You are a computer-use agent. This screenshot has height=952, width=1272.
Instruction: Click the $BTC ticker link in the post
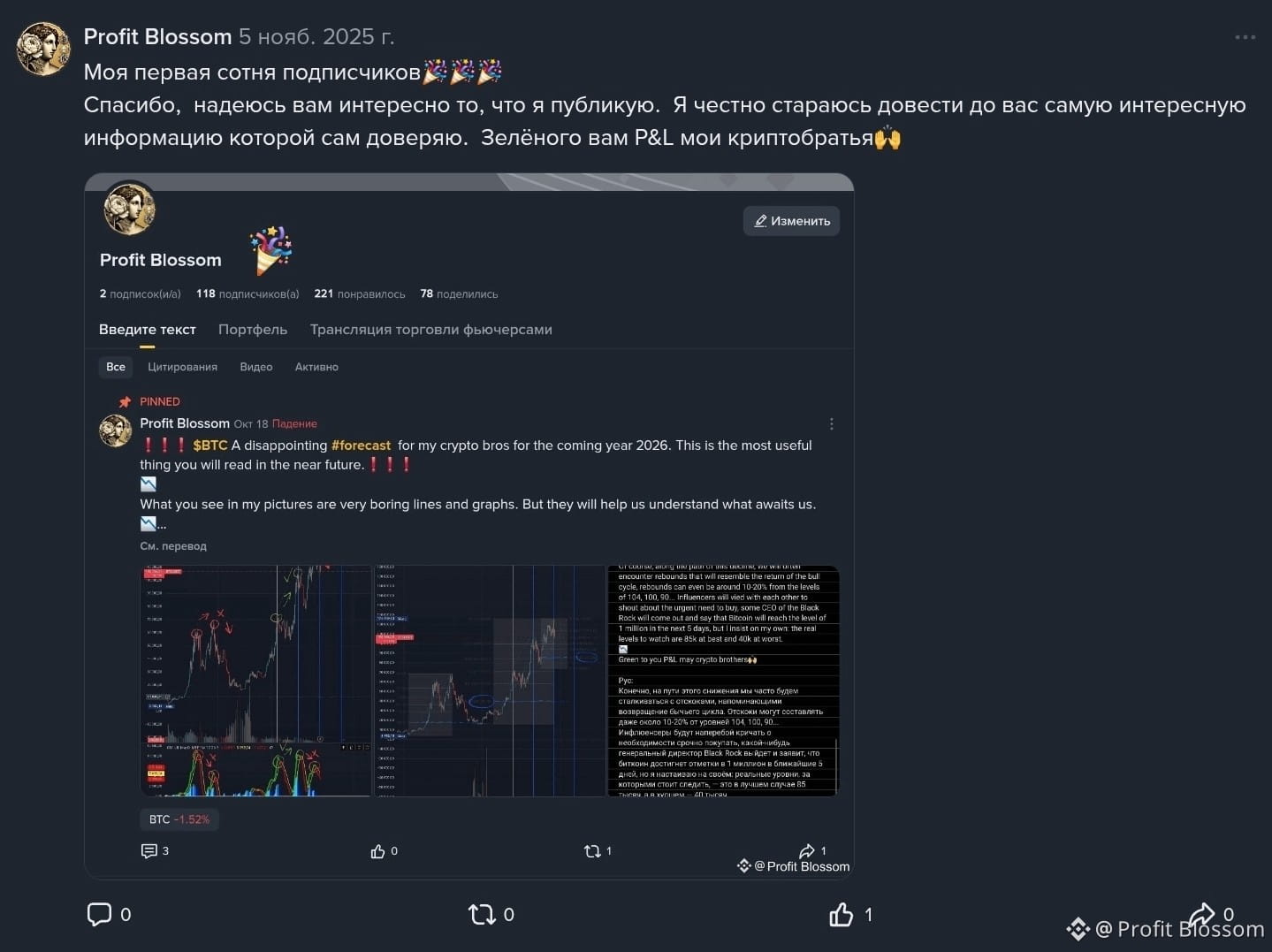(x=210, y=446)
